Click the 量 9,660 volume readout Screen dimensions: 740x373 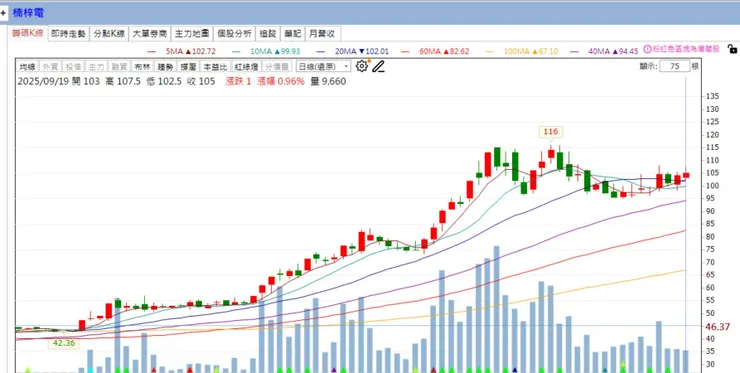(x=328, y=81)
